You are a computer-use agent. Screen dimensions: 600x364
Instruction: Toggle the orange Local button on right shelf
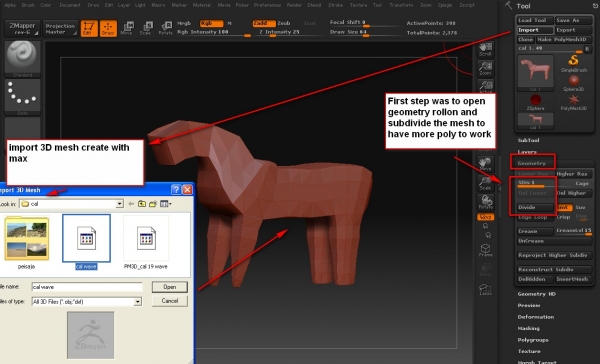[485, 217]
